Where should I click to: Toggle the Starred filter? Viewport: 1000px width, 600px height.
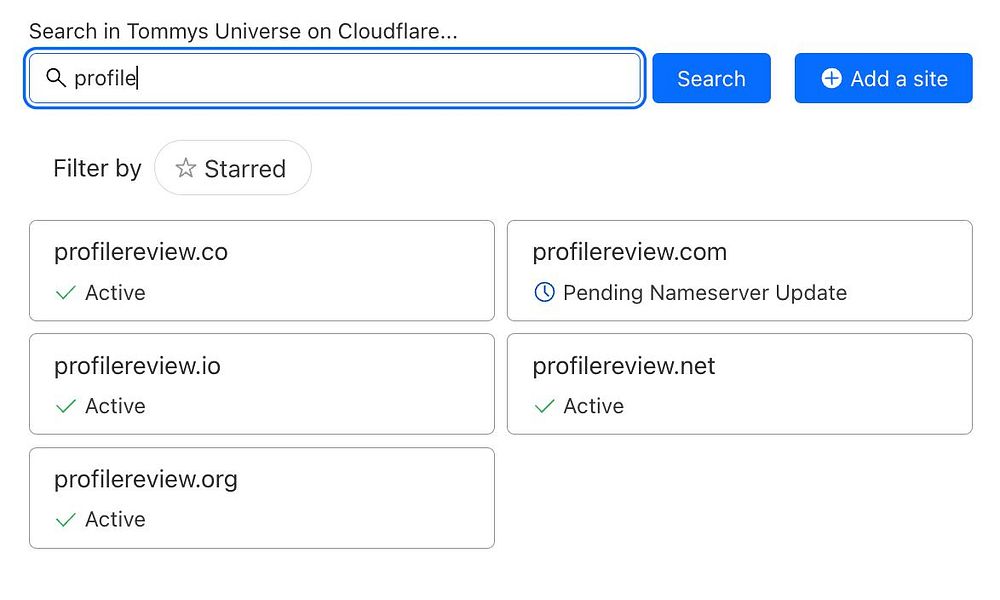(233, 168)
